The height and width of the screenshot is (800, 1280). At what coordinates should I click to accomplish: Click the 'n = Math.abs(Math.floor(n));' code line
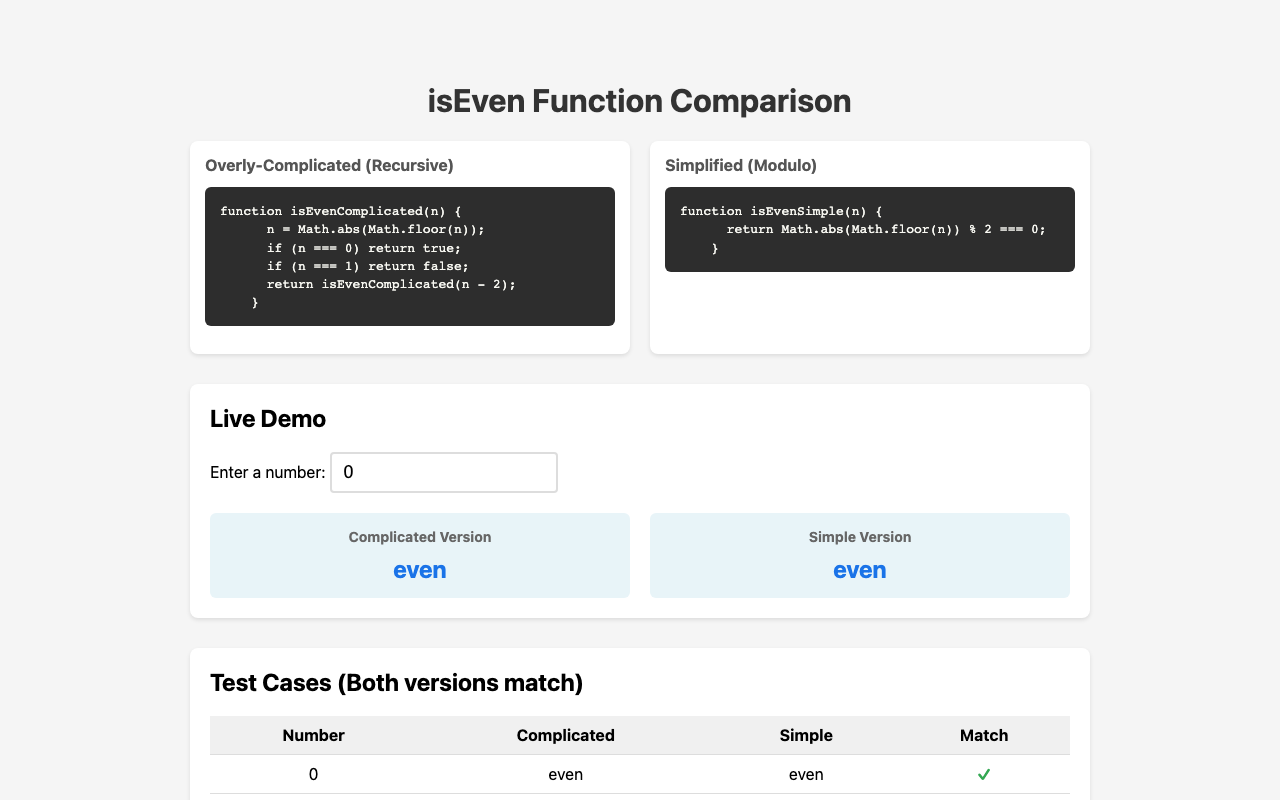[x=375, y=229]
